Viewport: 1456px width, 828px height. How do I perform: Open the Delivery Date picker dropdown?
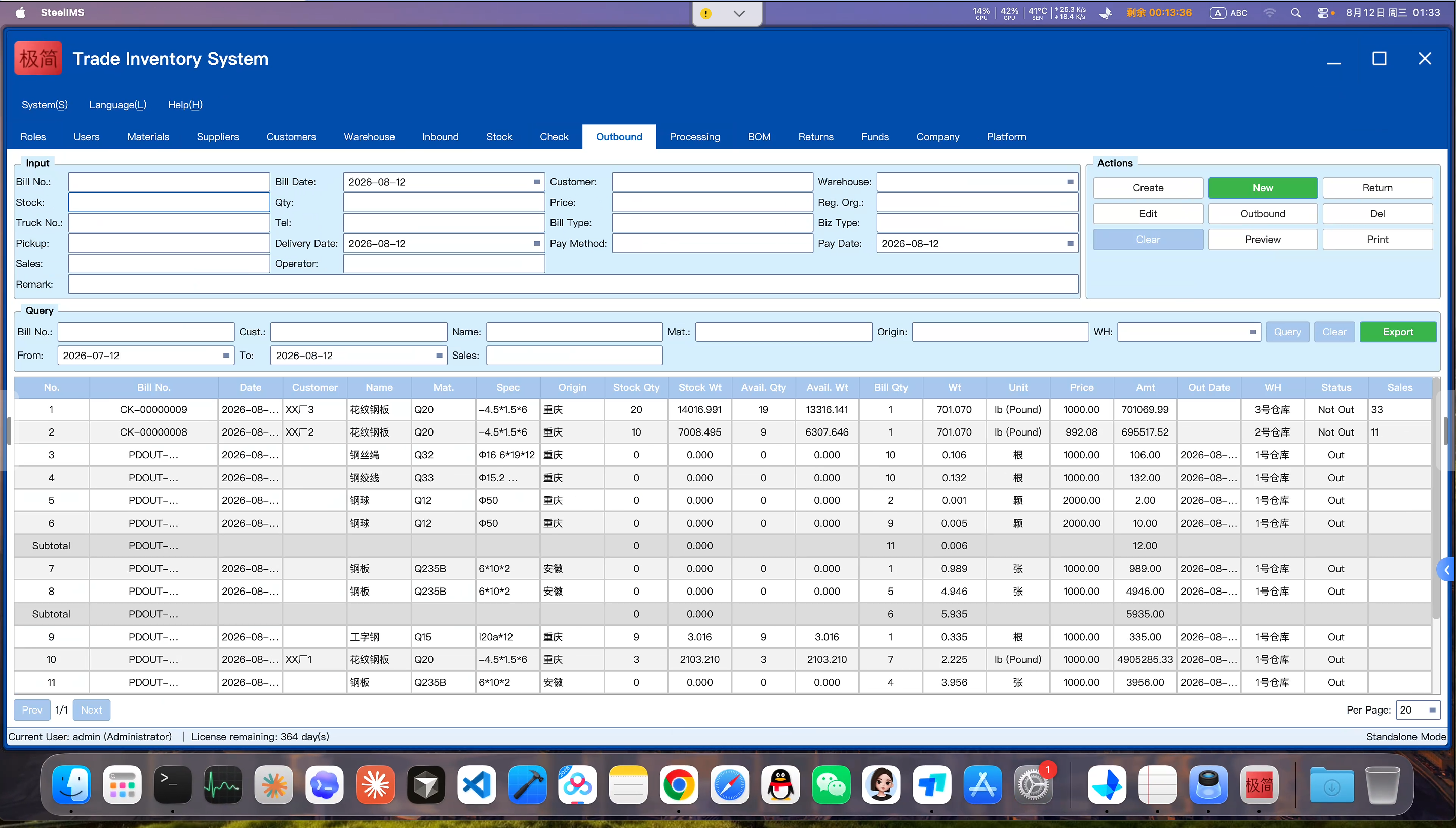[537, 244]
